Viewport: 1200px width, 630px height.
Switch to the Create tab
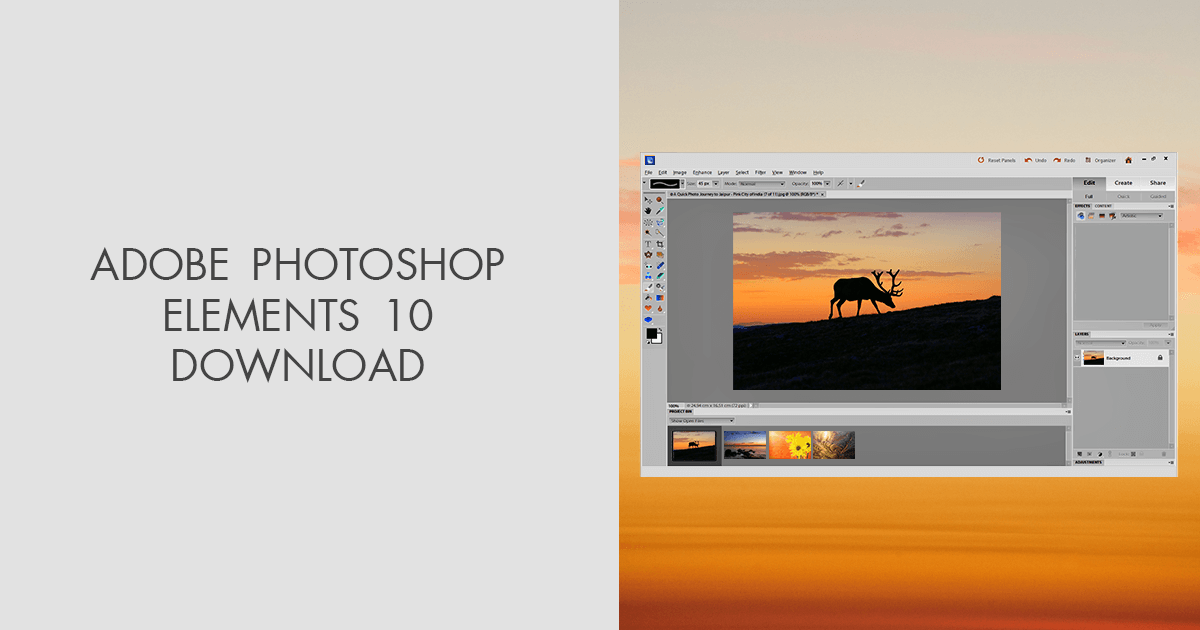(1122, 182)
